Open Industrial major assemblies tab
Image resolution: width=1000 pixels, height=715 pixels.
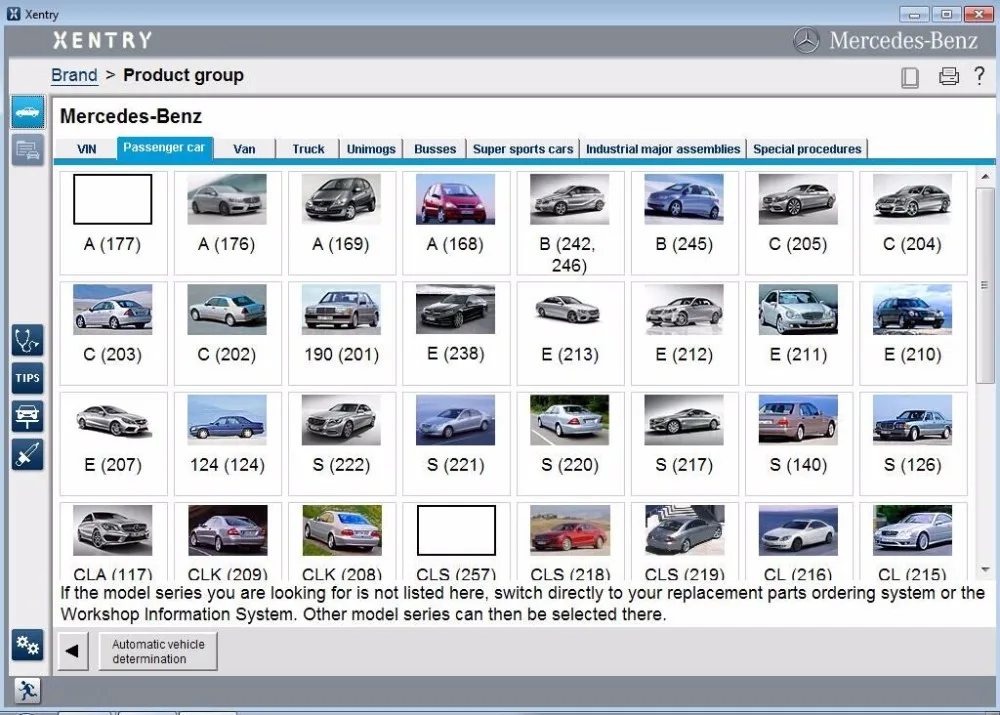pos(663,149)
